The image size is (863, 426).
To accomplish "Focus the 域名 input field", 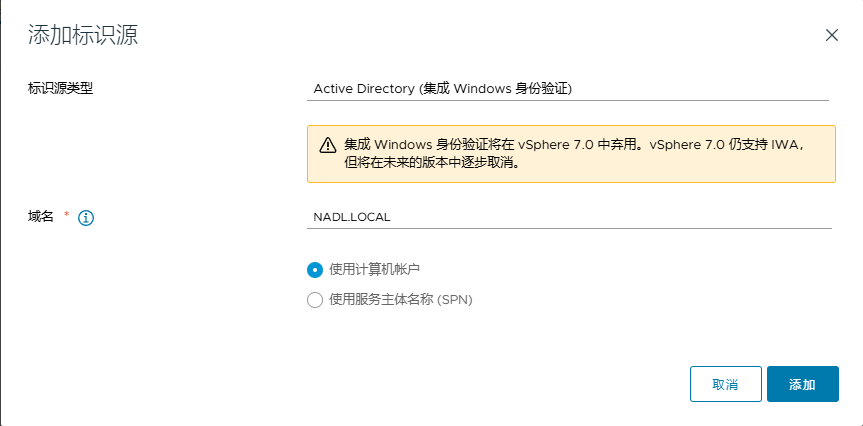I will click(x=569, y=217).
